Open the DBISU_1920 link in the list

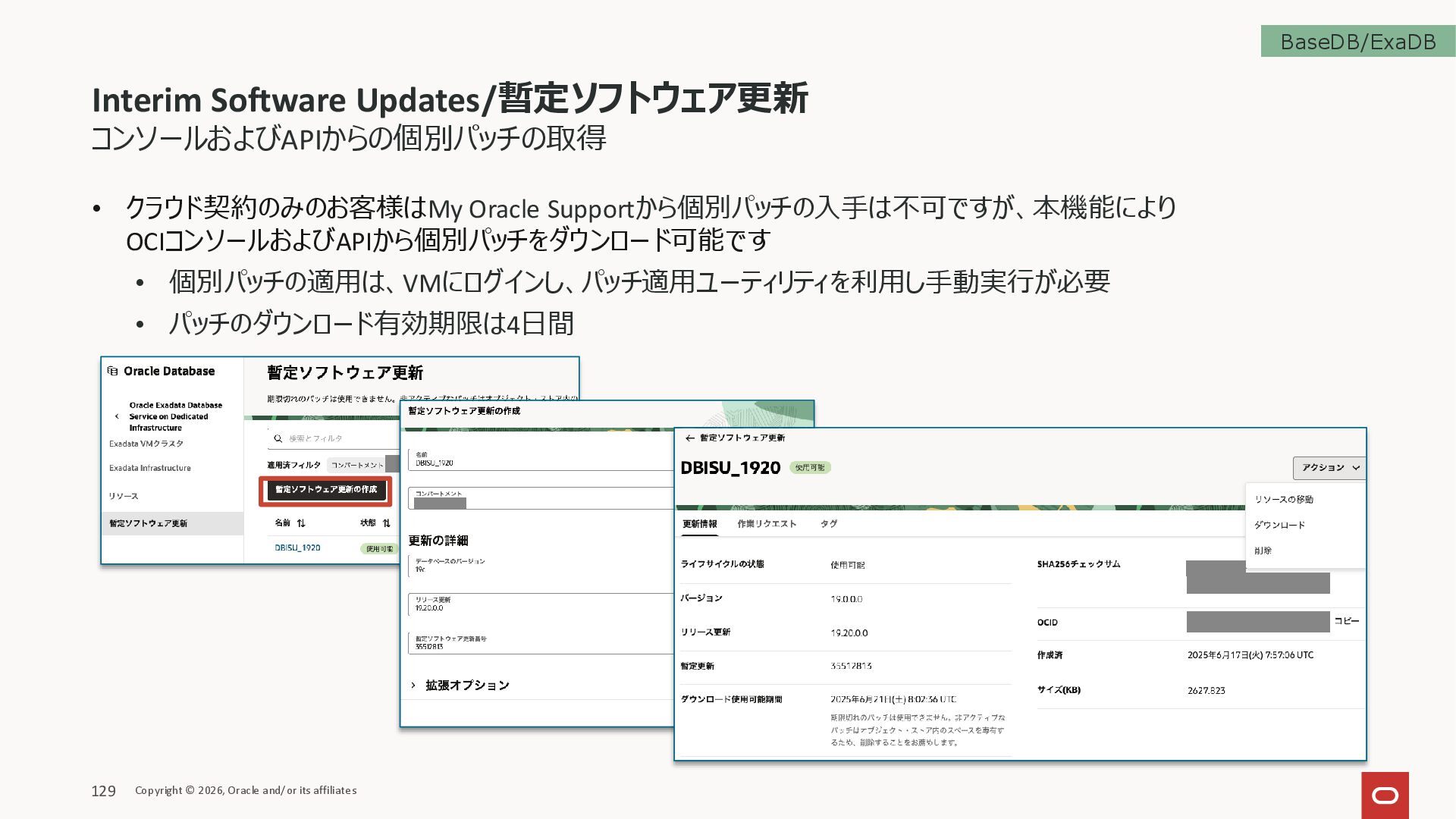pyautogui.click(x=297, y=548)
